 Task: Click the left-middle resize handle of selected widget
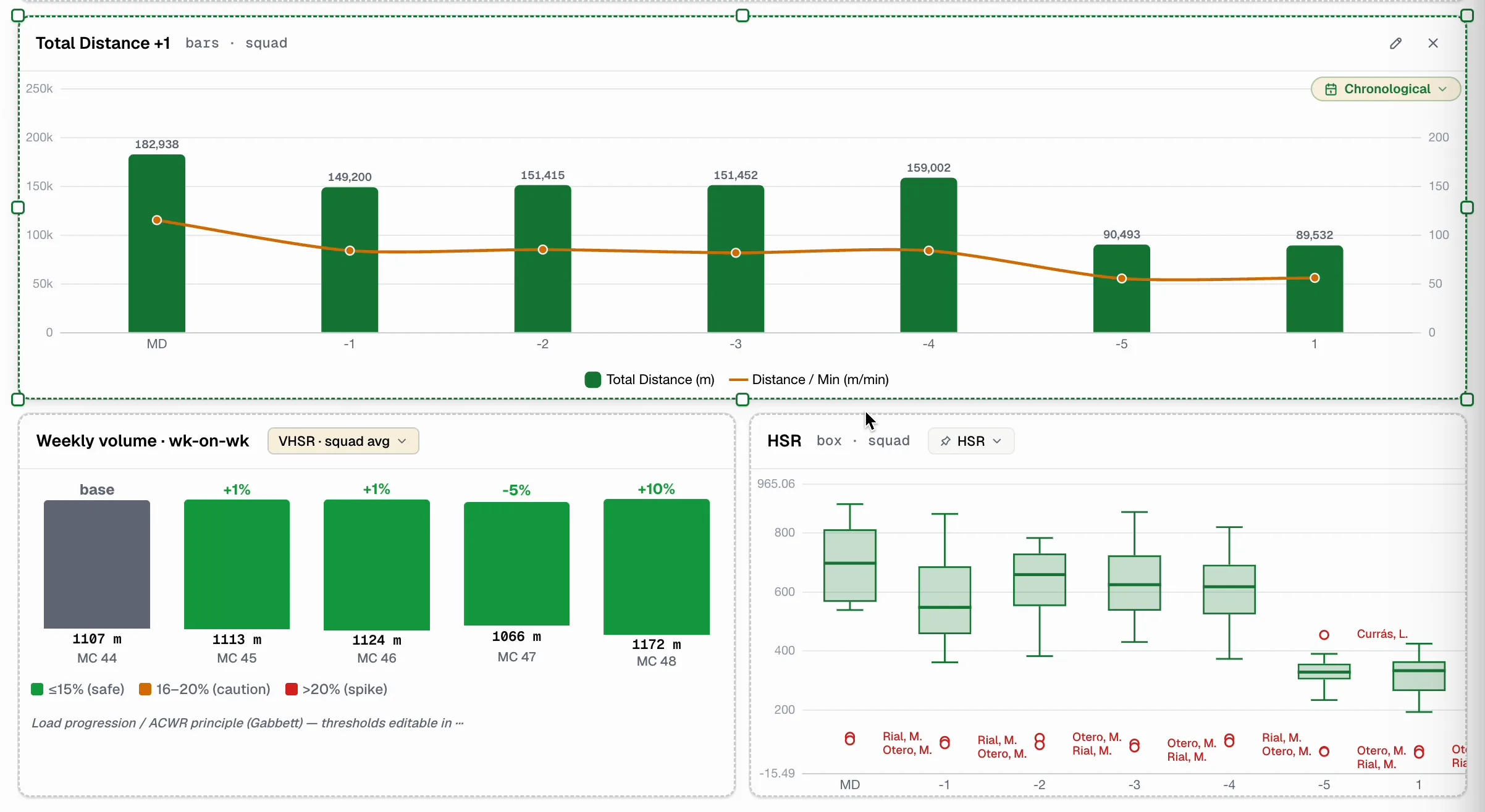18,207
